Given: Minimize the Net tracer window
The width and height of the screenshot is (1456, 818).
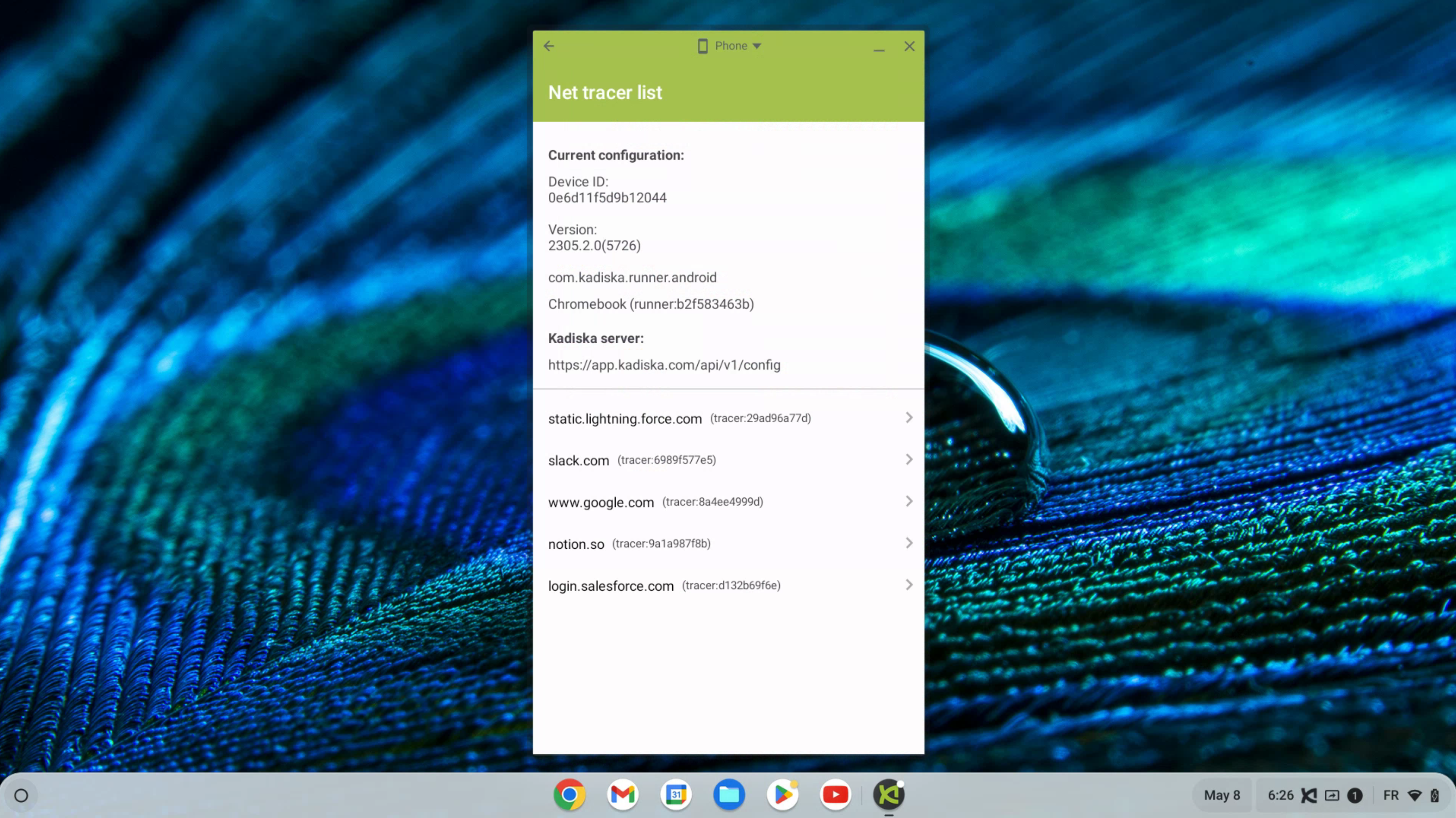Looking at the screenshot, I should click(x=879, y=50).
